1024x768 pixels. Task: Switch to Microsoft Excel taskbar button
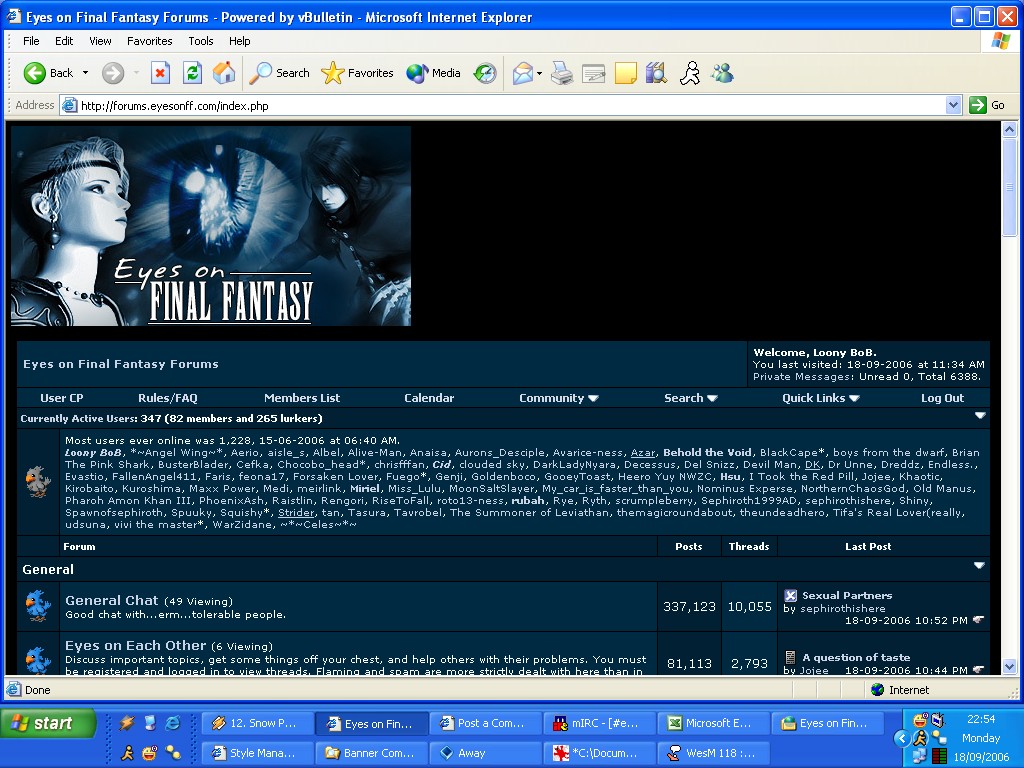tap(713, 723)
